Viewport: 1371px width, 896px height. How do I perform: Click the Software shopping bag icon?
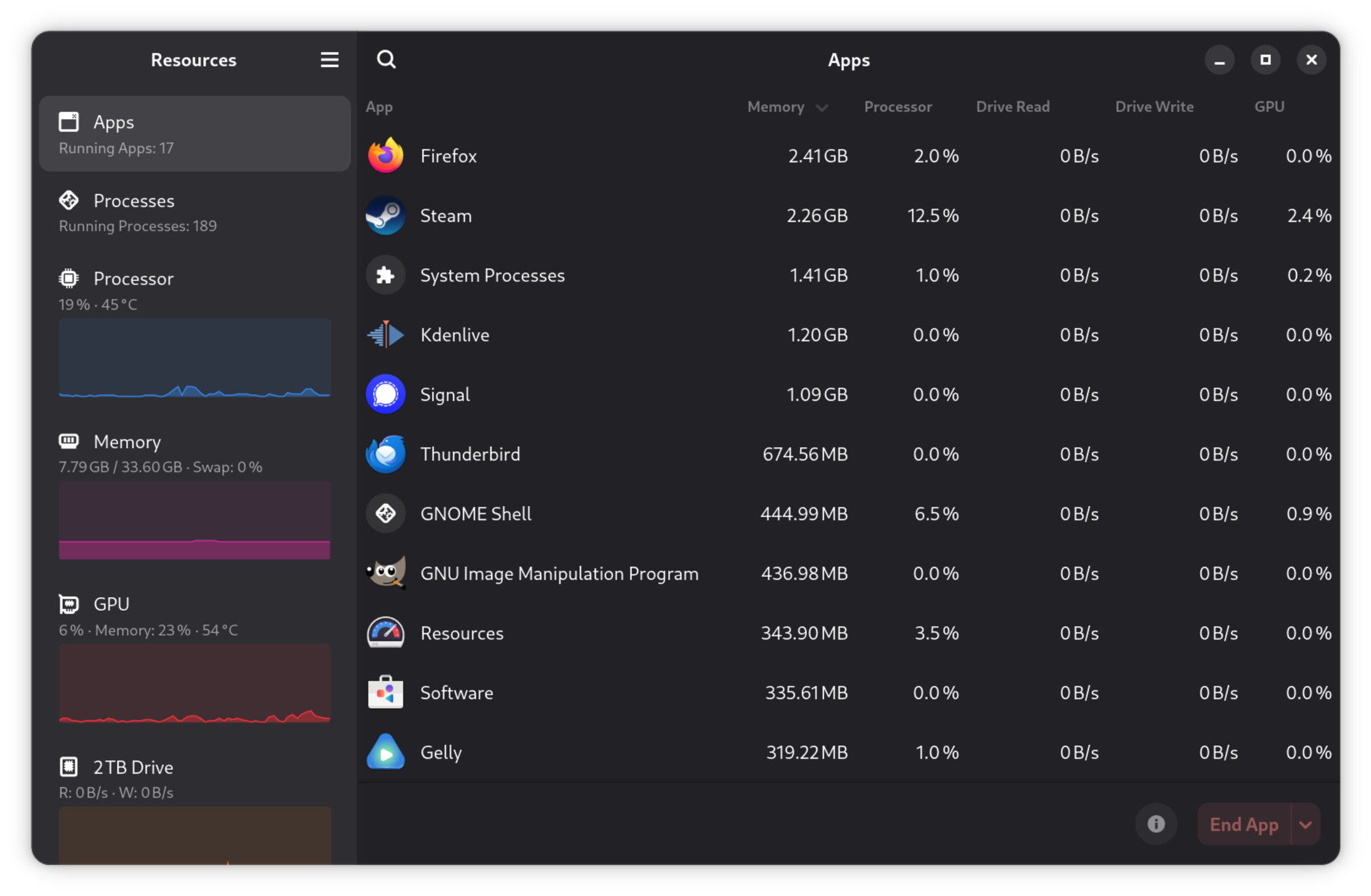[385, 692]
